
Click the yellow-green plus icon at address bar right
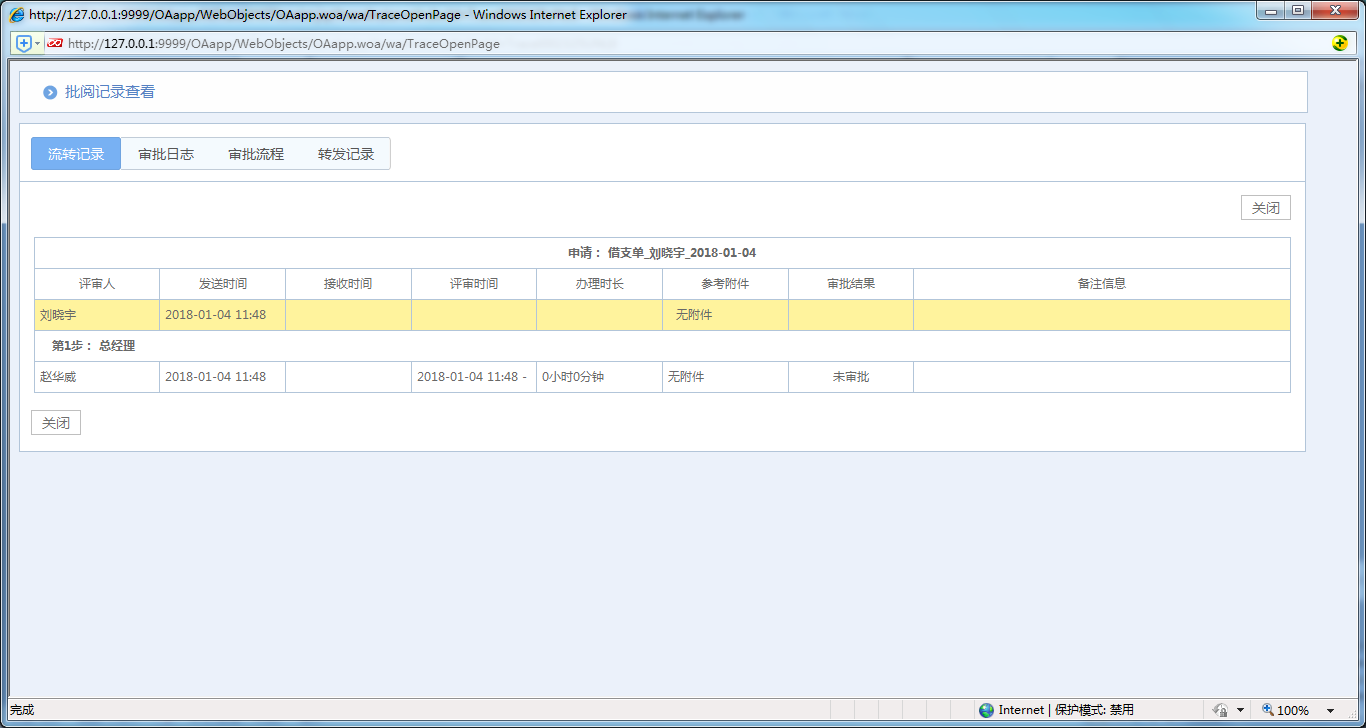click(1340, 43)
